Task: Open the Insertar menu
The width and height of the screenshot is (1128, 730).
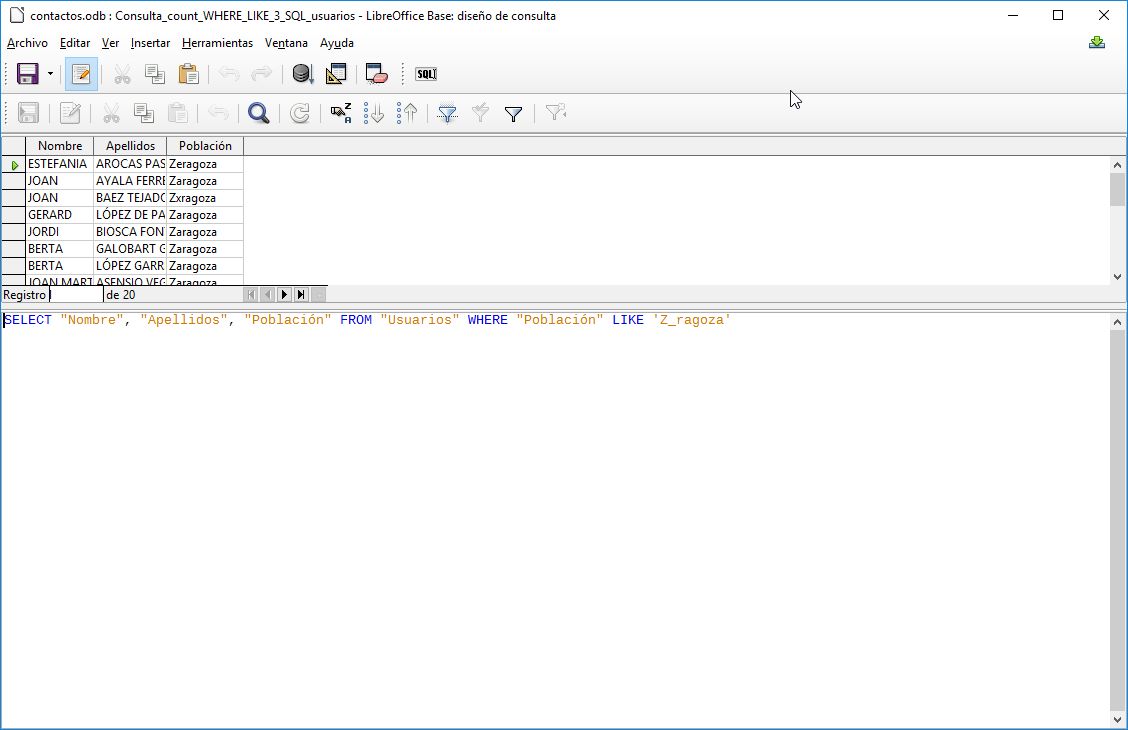Action: pos(150,43)
